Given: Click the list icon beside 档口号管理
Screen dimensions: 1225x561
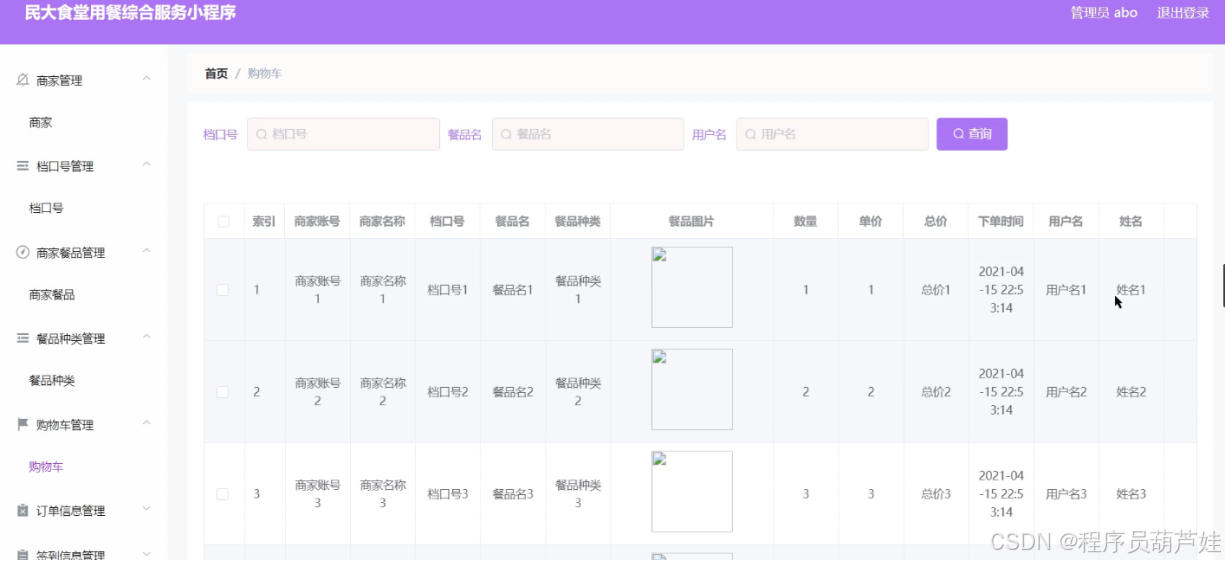Looking at the screenshot, I should coord(22,166).
